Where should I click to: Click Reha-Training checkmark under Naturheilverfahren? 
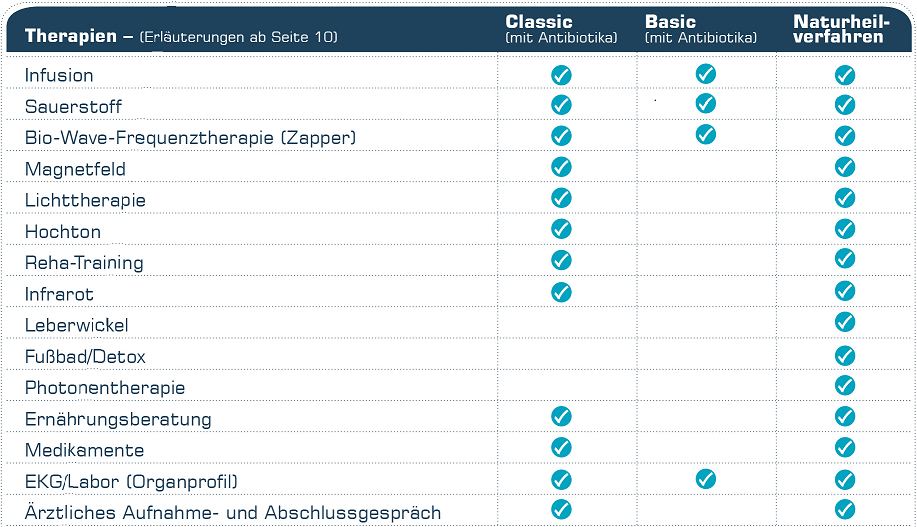tap(845, 260)
